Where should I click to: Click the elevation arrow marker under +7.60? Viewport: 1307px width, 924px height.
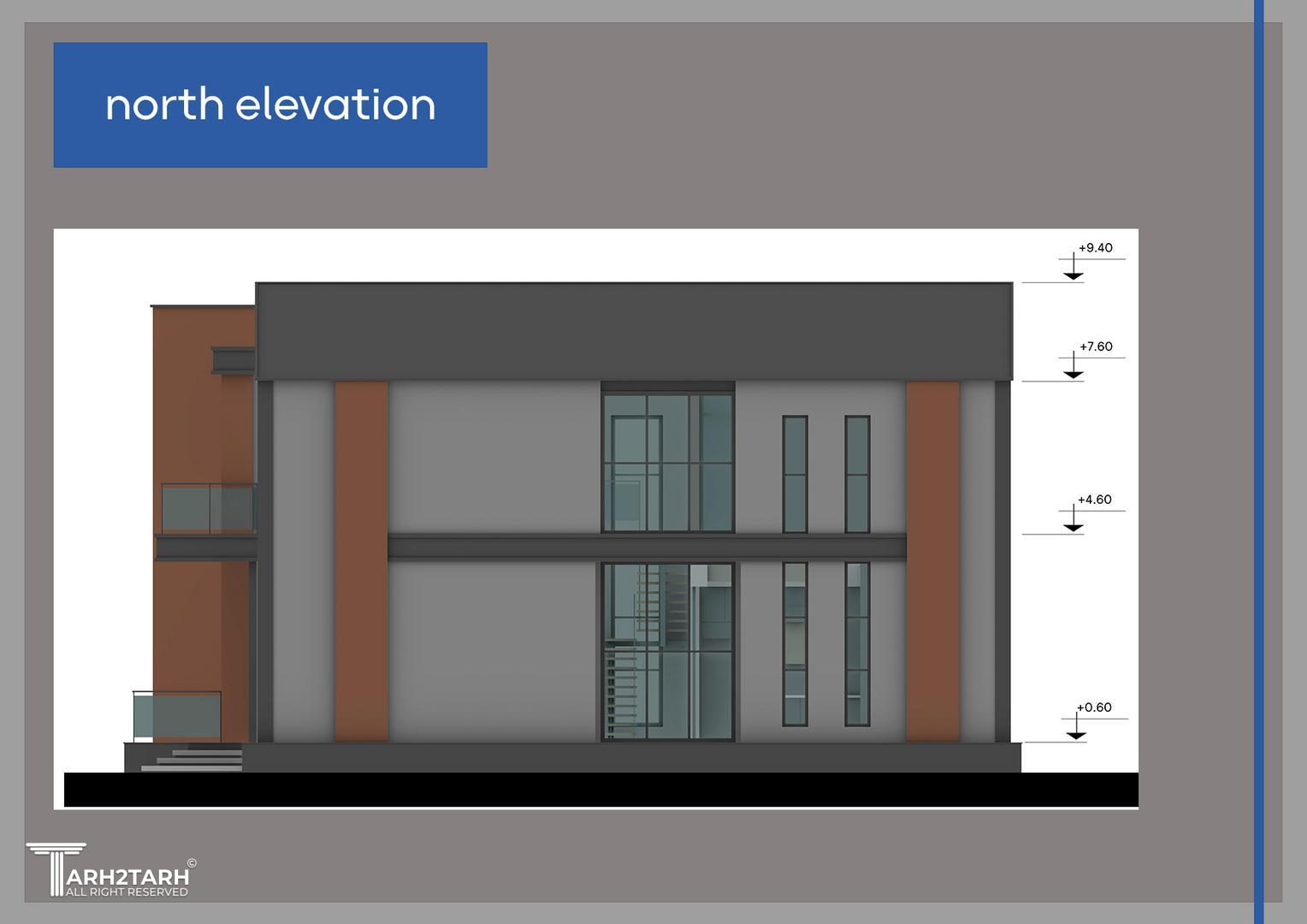pos(1073,366)
